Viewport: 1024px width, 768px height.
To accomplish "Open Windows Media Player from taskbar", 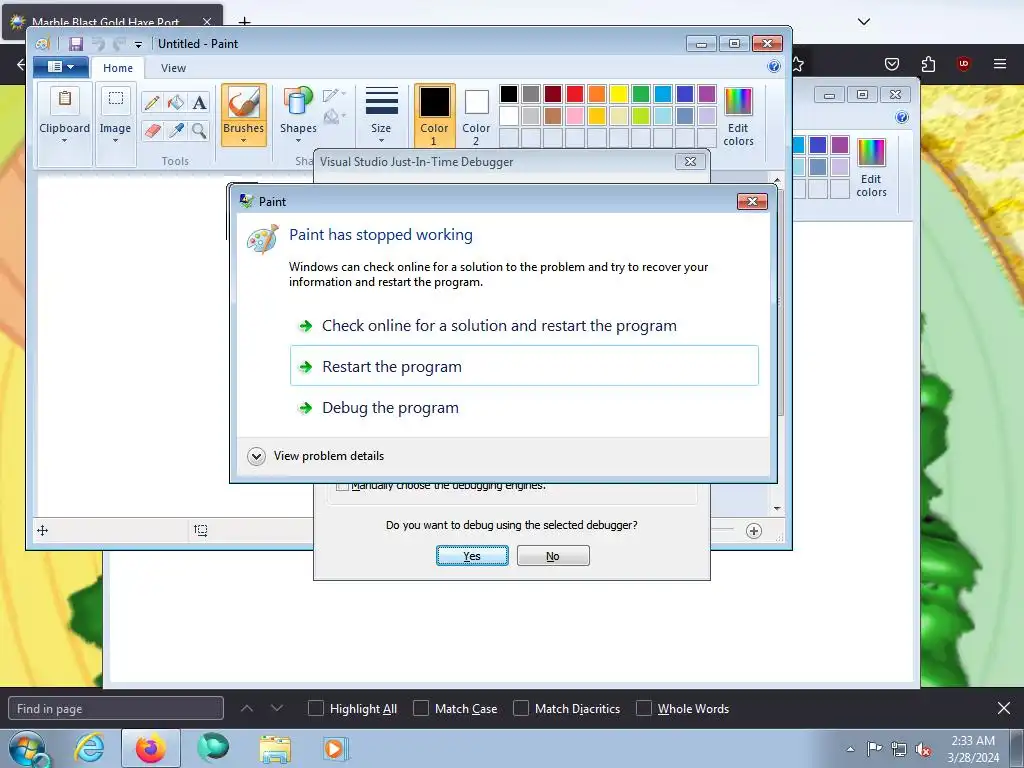I will click(336, 748).
